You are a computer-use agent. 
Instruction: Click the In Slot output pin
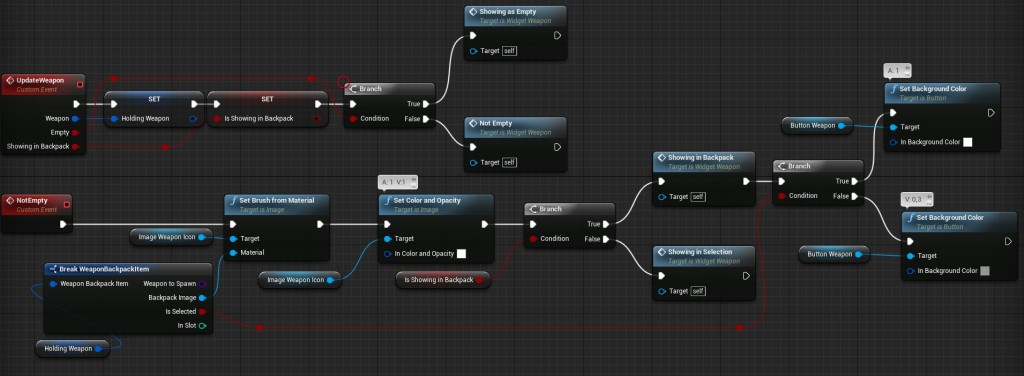pos(202,325)
